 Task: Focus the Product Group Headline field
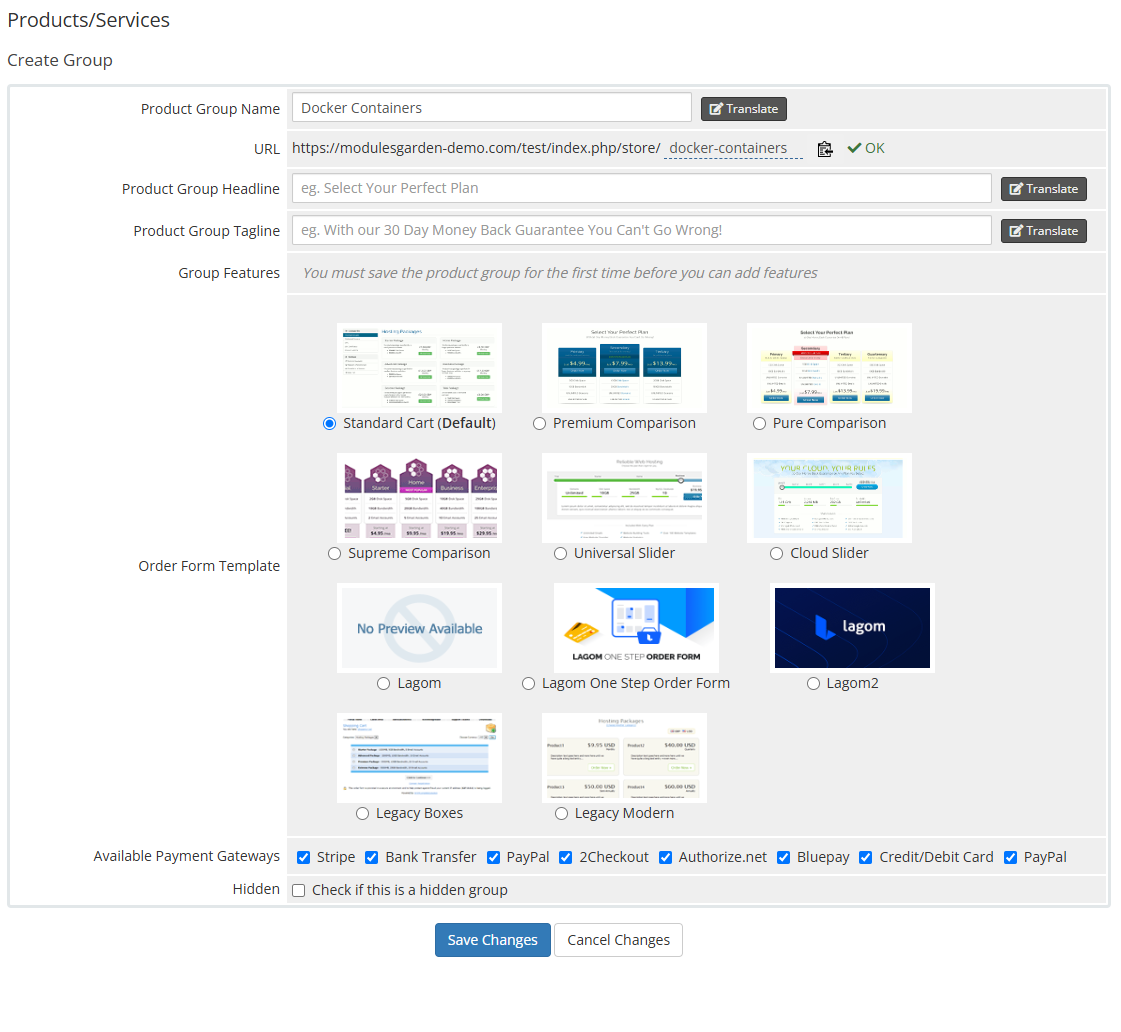point(641,188)
